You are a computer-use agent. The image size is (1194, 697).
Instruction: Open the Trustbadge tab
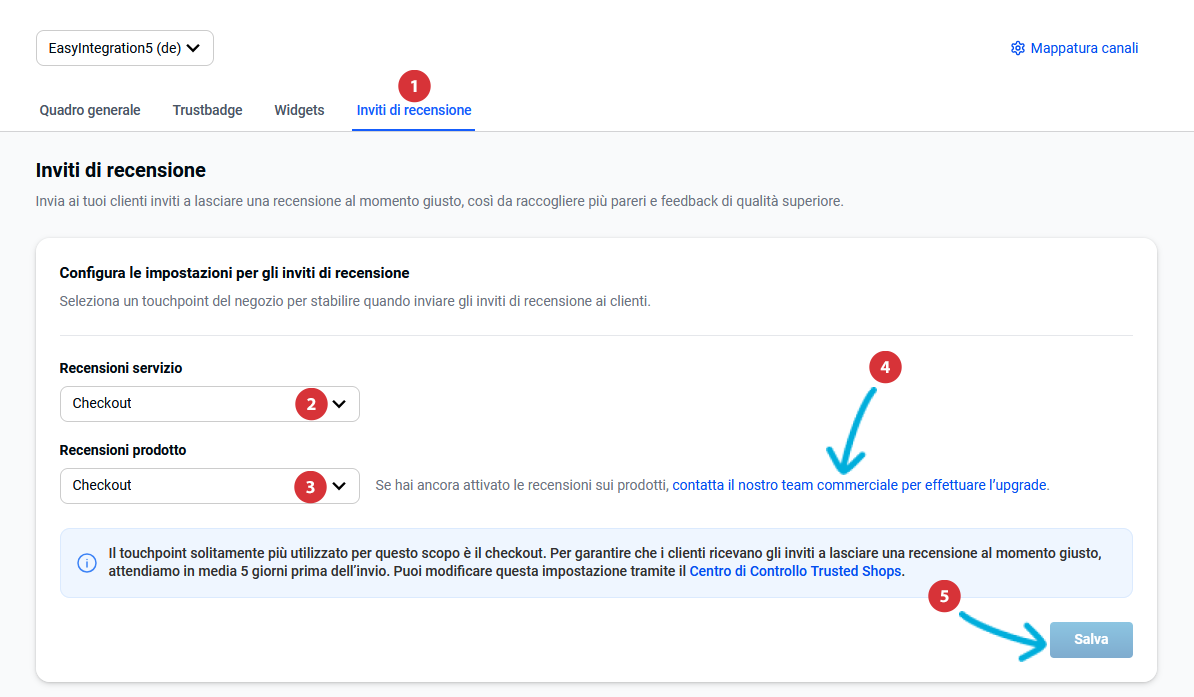point(207,110)
